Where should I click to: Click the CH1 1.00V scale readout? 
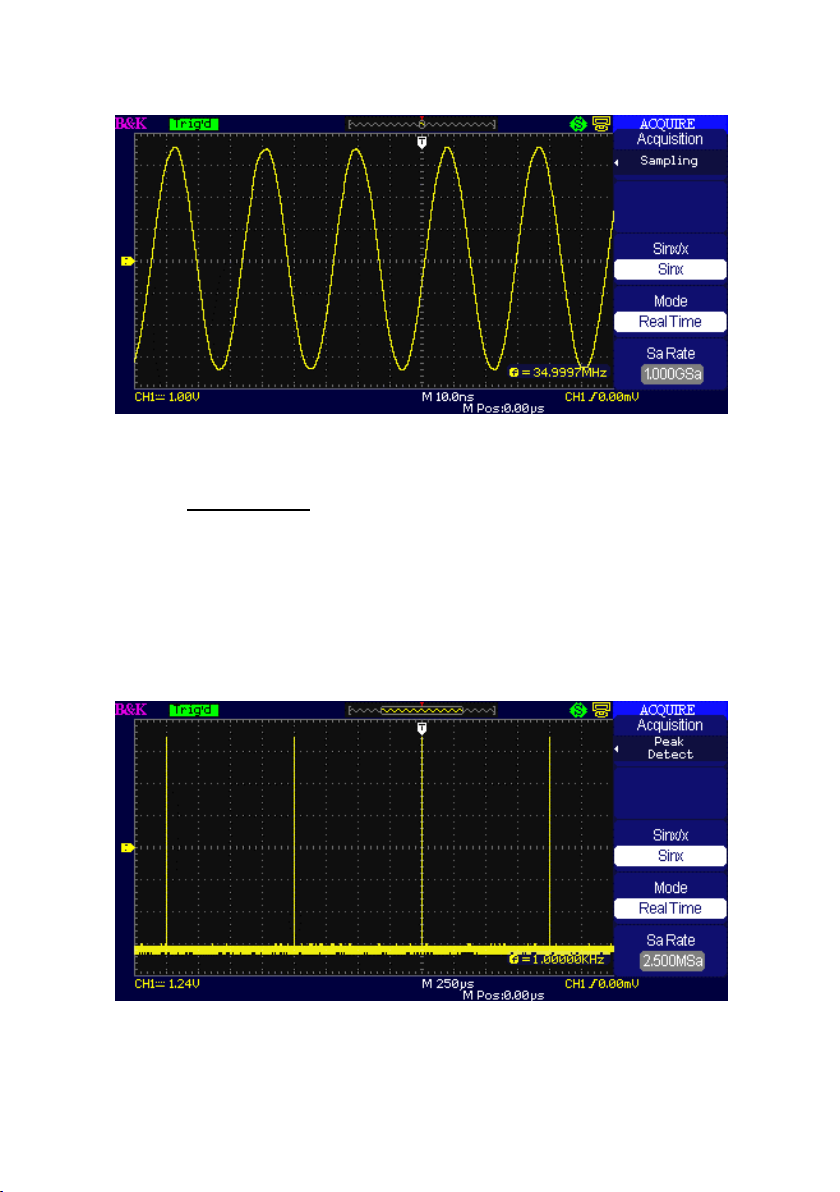(x=167, y=397)
